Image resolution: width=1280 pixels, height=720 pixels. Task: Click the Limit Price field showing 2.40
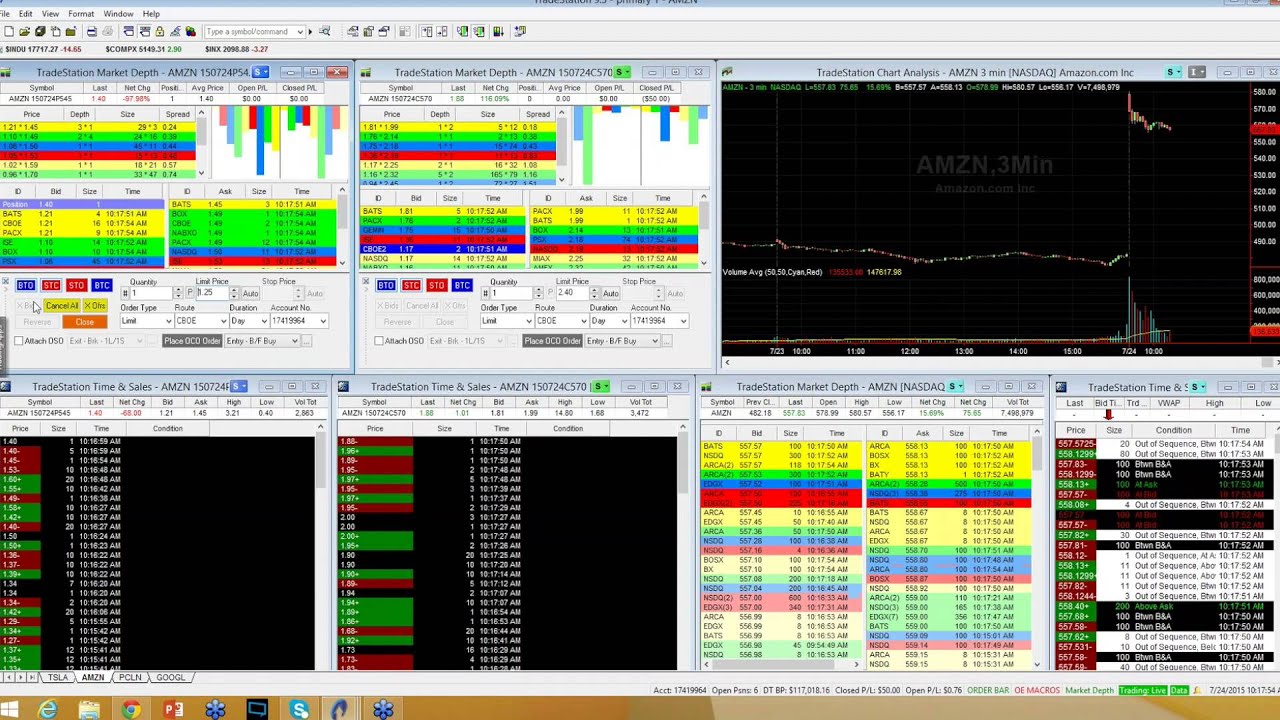pyautogui.click(x=574, y=293)
